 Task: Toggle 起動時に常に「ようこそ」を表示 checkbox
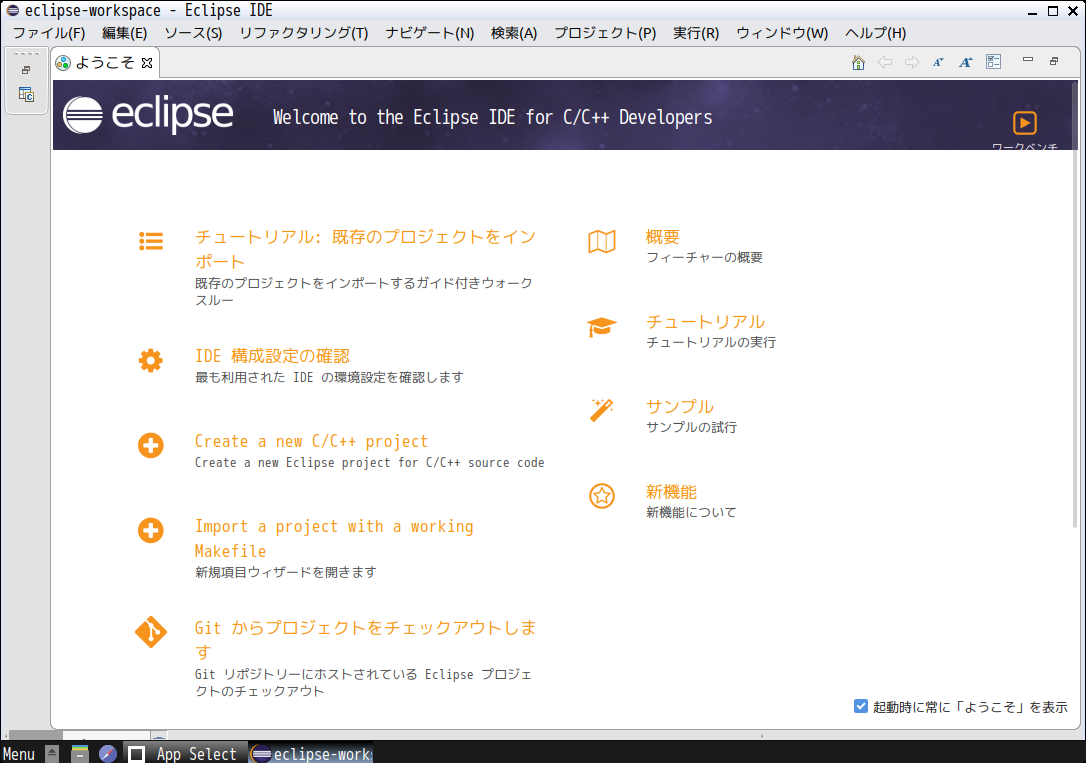pyautogui.click(x=861, y=706)
